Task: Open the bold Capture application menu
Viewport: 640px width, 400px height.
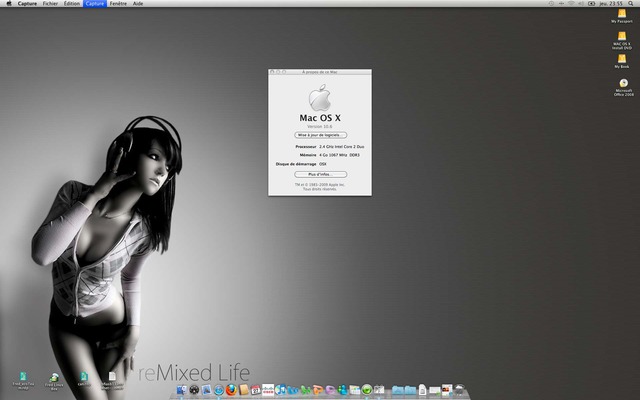Action: [x=27, y=3]
